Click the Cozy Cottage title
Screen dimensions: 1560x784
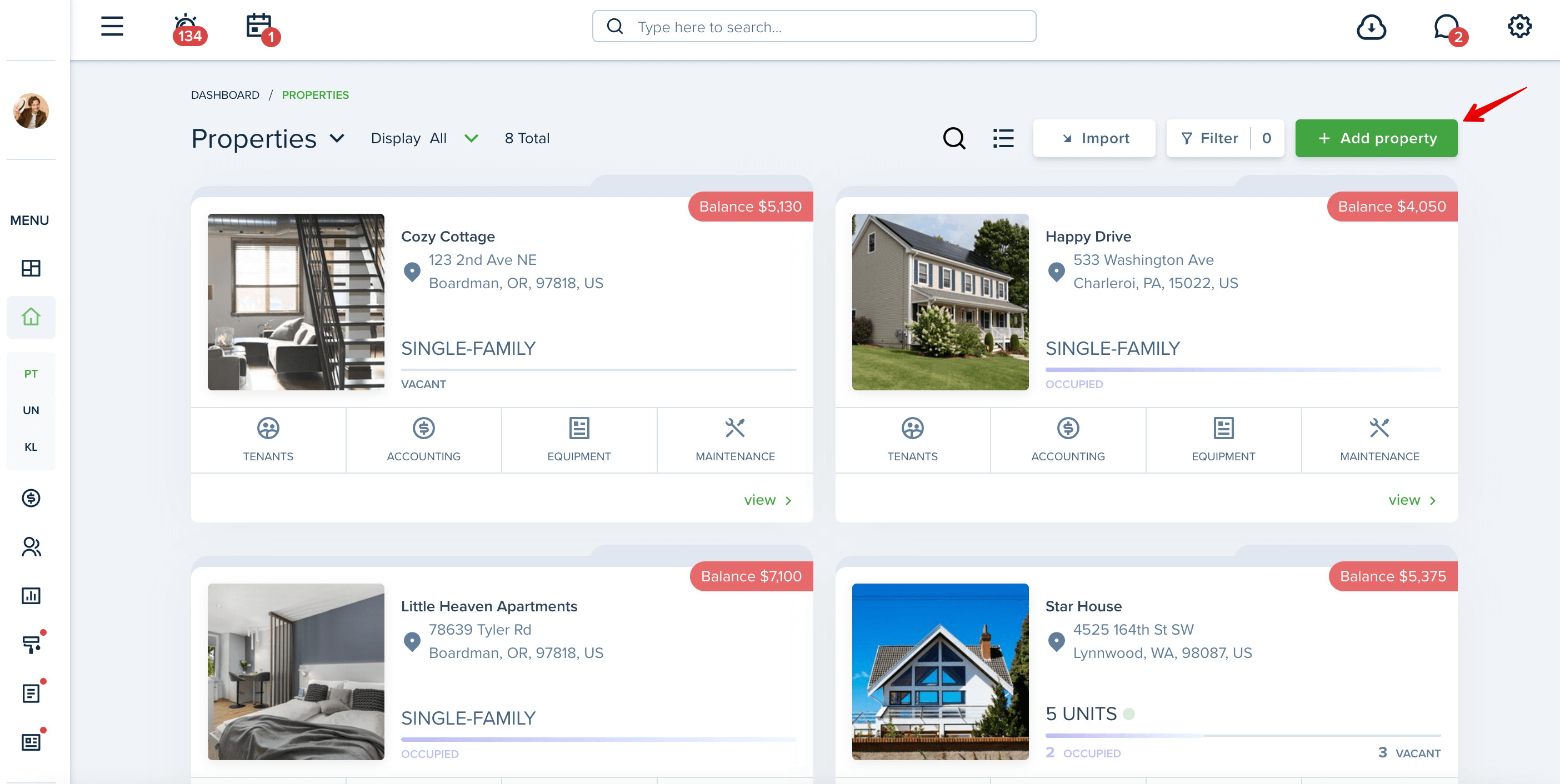[448, 237]
